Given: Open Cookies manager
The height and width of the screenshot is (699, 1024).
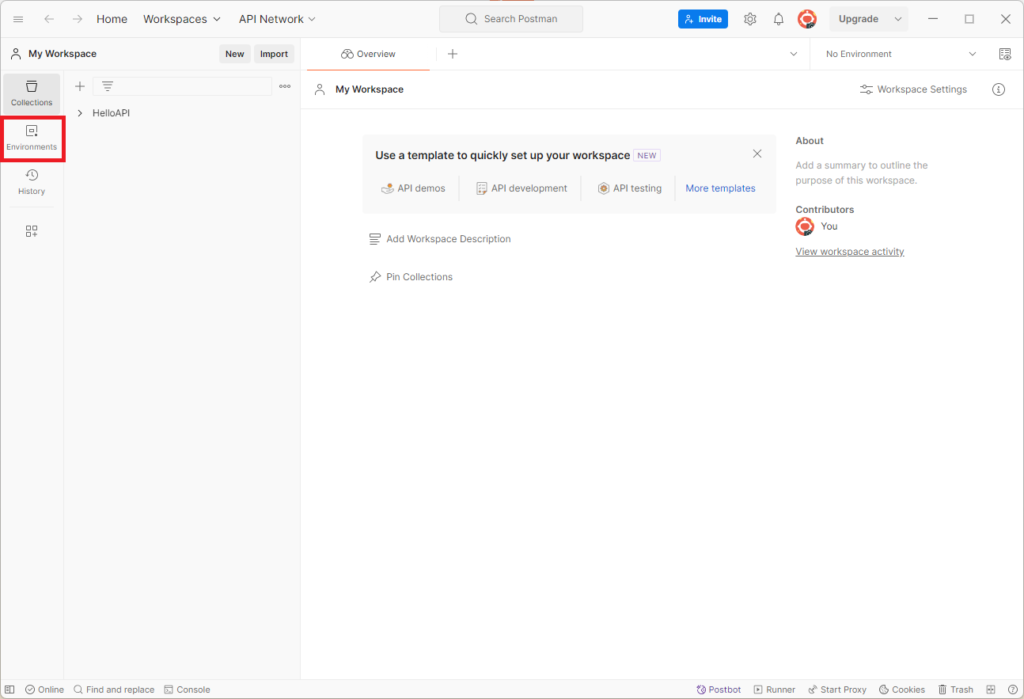Looking at the screenshot, I should tap(902, 689).
